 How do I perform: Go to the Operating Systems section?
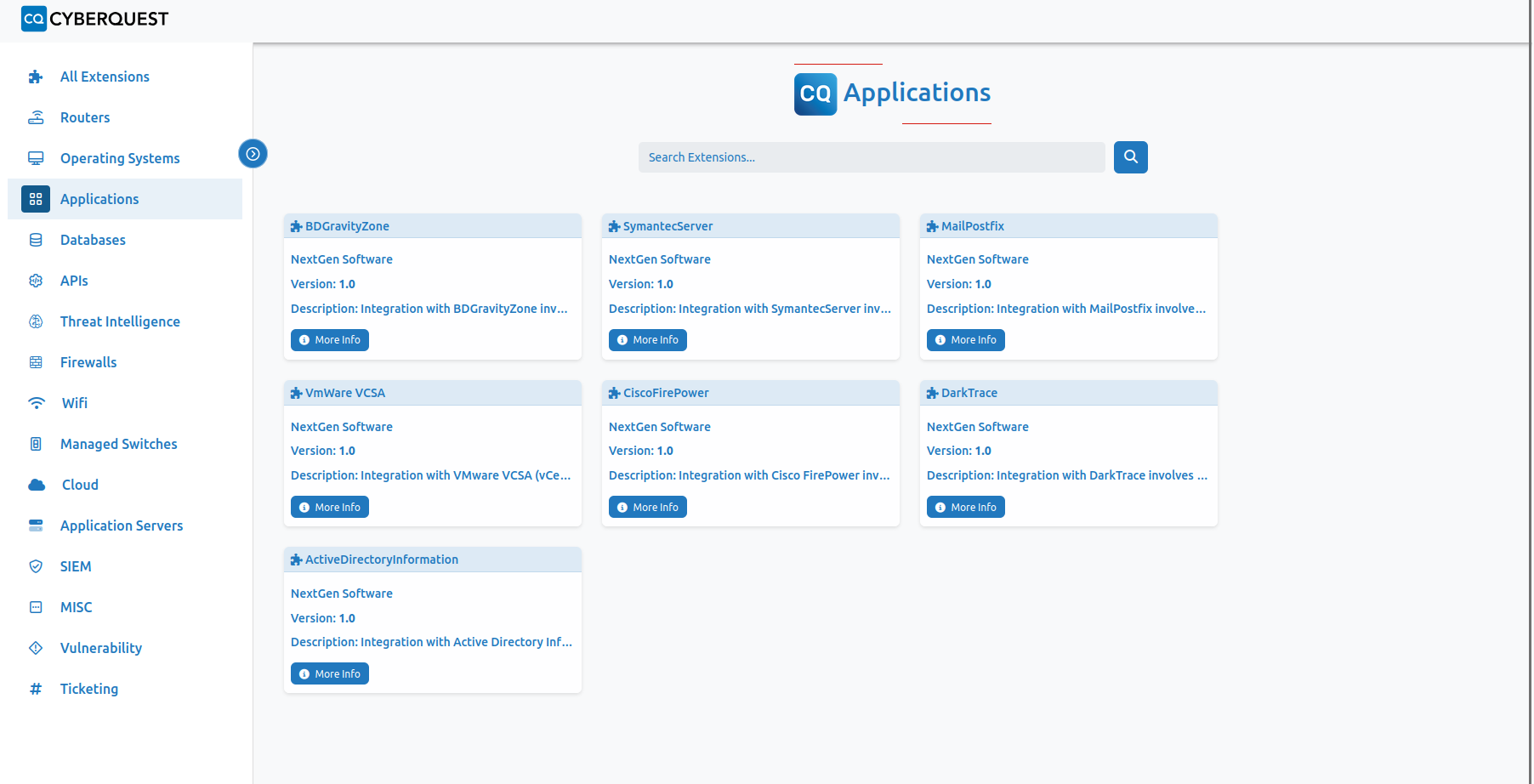[x=120, y=158]
